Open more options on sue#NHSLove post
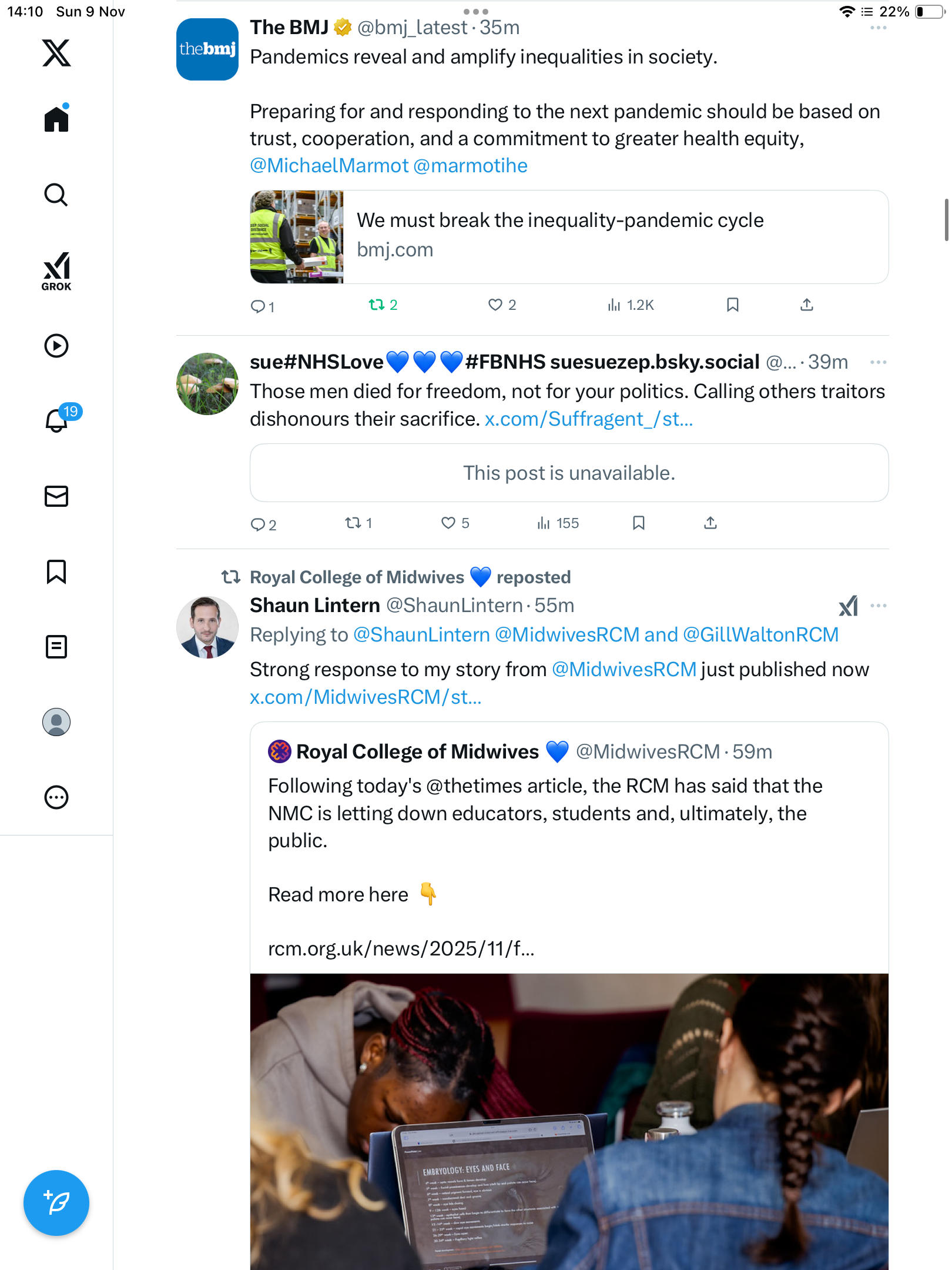Viewport: 952px width, 1270px height. pyautogui.click(x=878, y=362)
